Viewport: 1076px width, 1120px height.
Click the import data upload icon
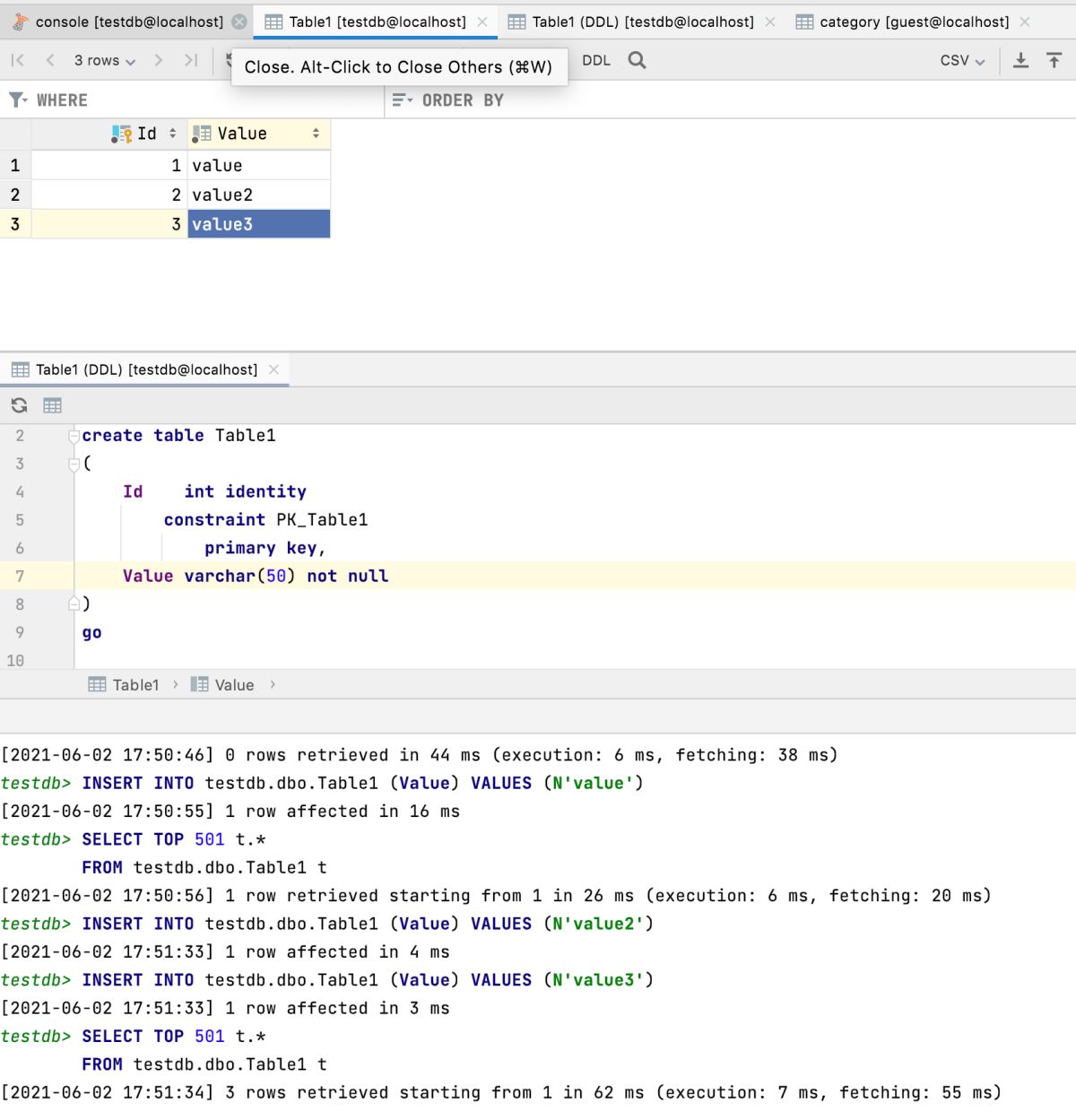click(x=1054, y=60)
